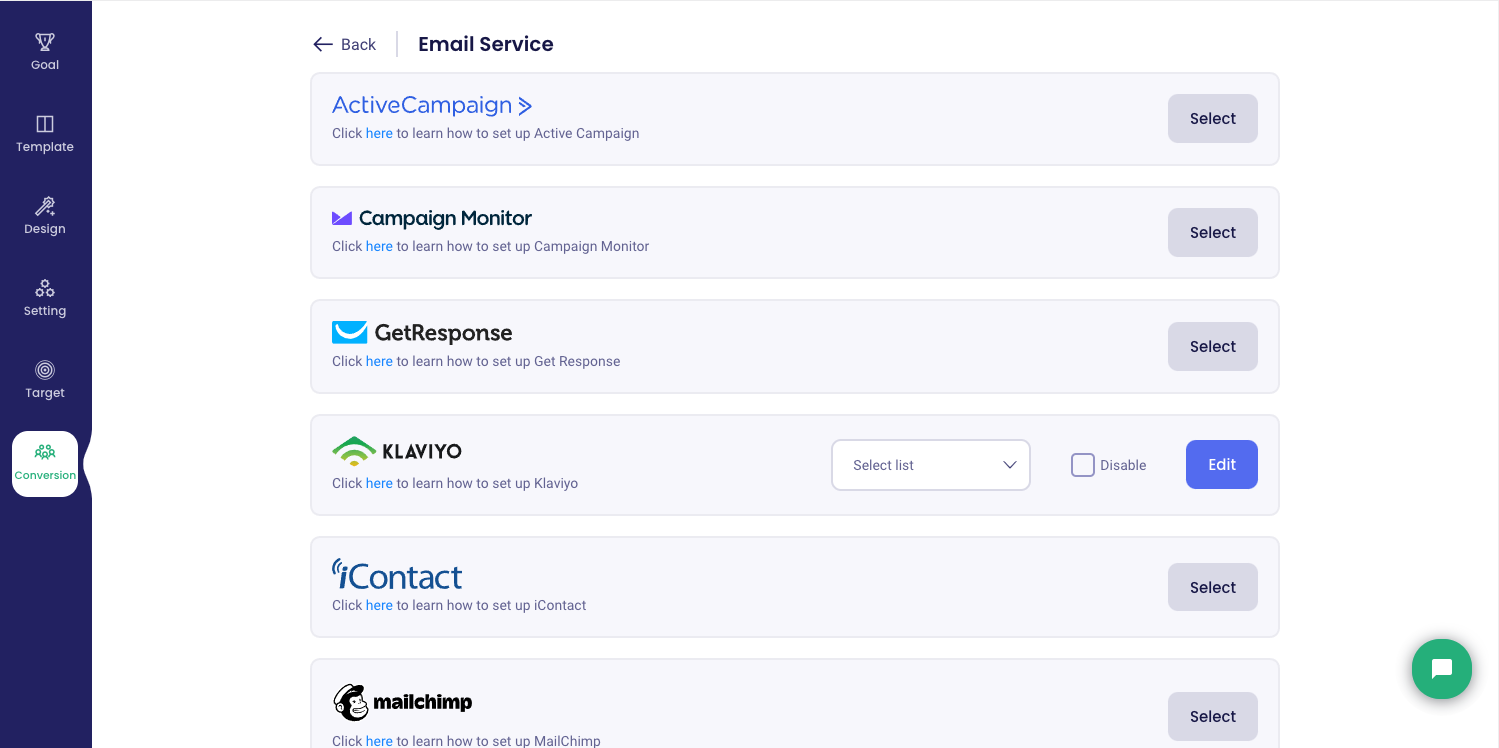The height and width of the screenshot is (748, 1499).
Task: Go to the Conversion label in sidebar
Action: (45, 475)
